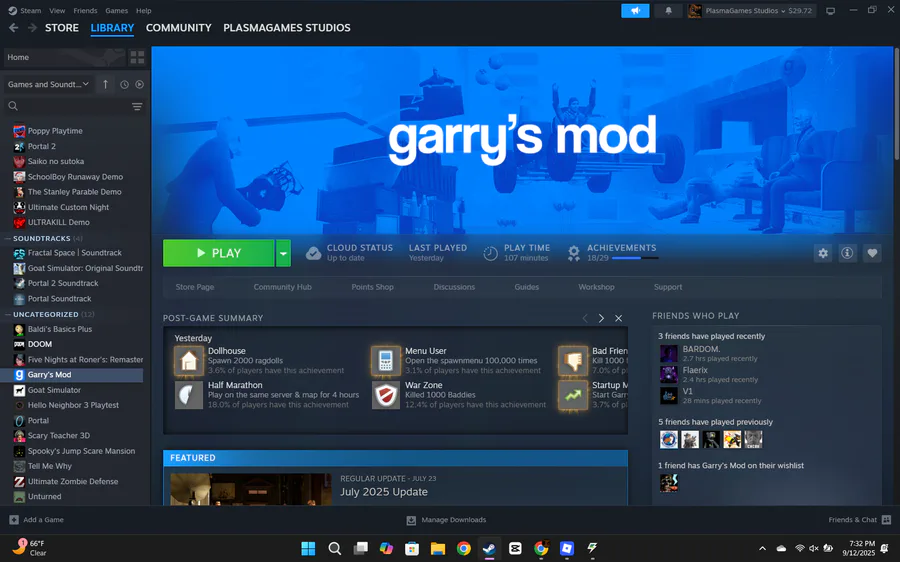Screen dimensions: 900x562
Task: Open the launch options dropdown next to Play
Action: [284, 253]
